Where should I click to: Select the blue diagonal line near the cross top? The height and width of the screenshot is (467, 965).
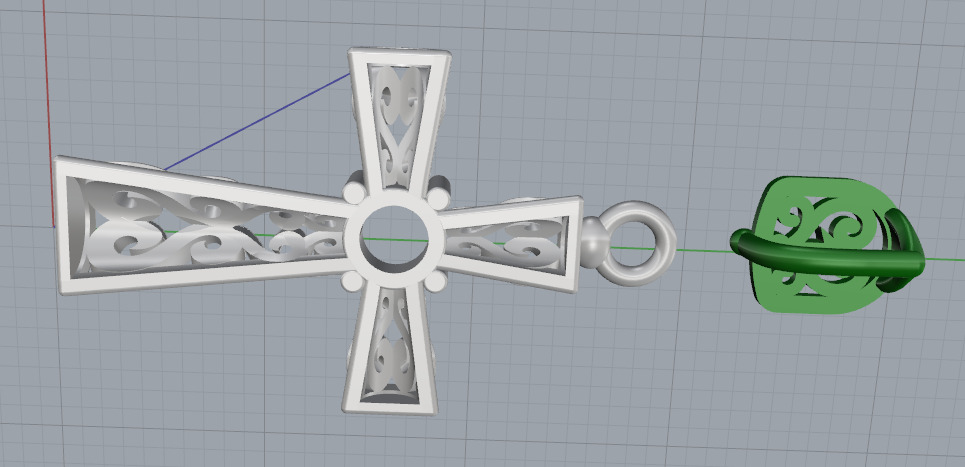click(x=257, y=121)
